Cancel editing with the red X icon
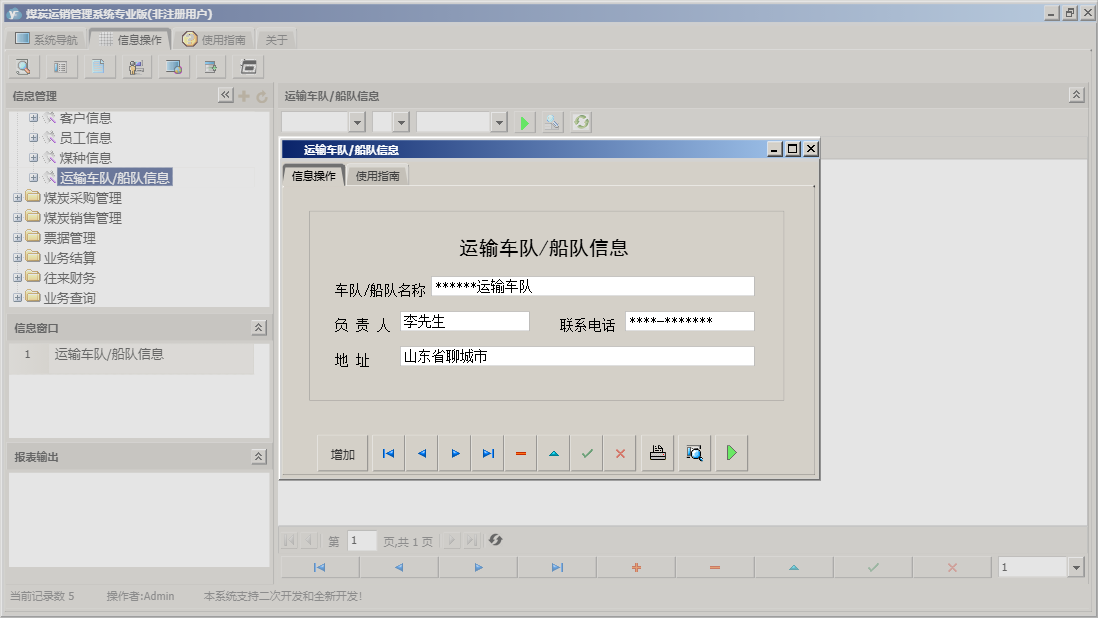Screen dimensions: 1098x618 click(x=620, y=453)
